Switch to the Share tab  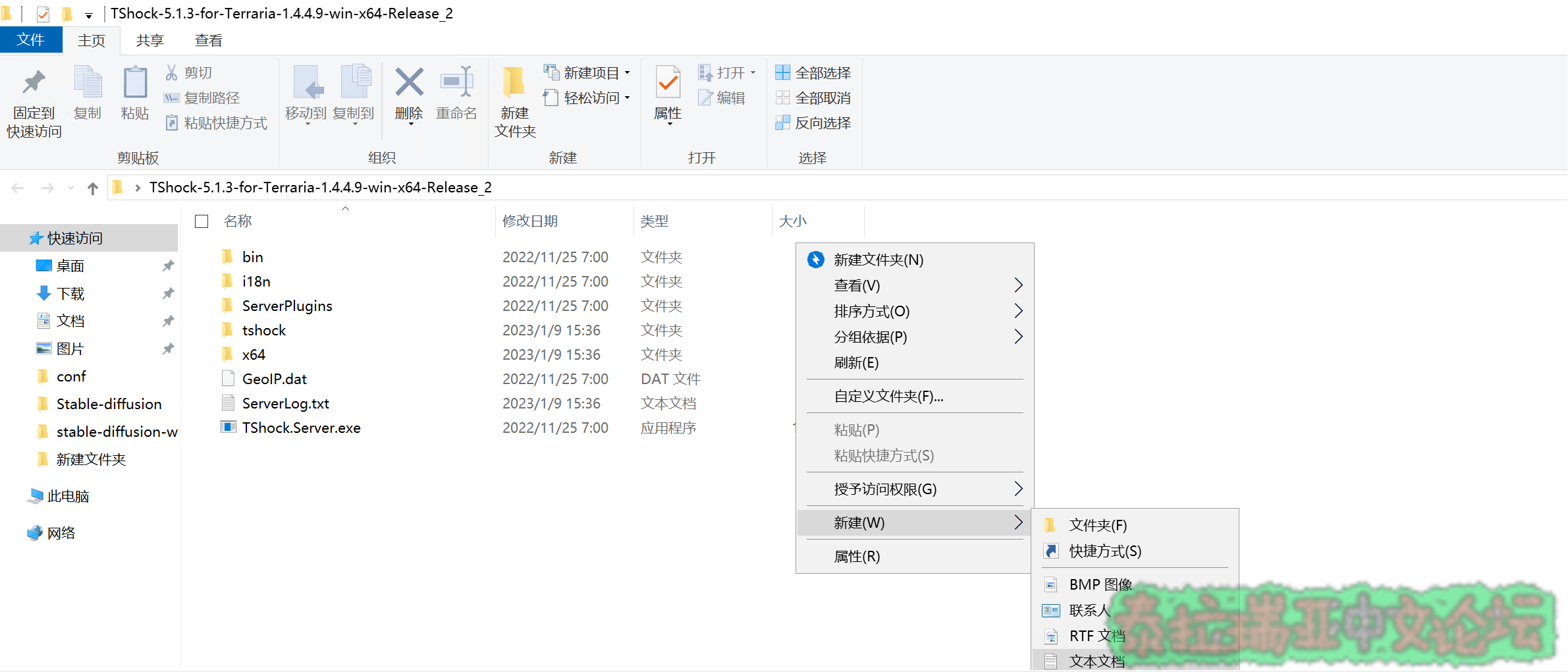click(150, 41)
